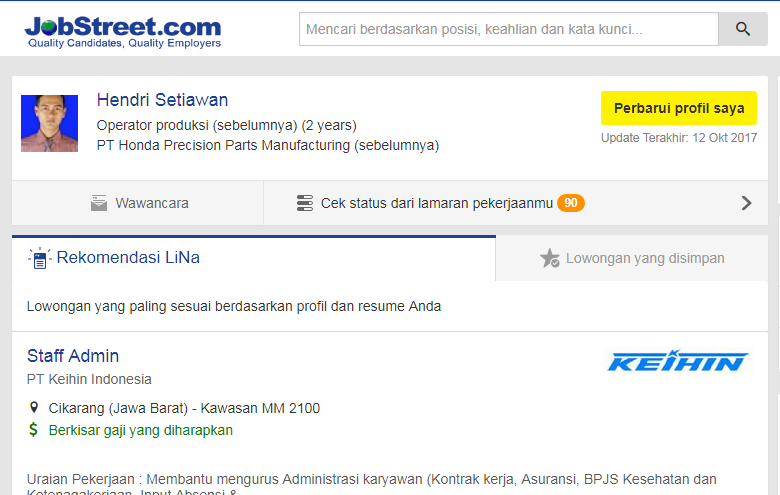Screen dimensions: 780x495
Task: Click the location pin icon
Action: tap(34, 408)
